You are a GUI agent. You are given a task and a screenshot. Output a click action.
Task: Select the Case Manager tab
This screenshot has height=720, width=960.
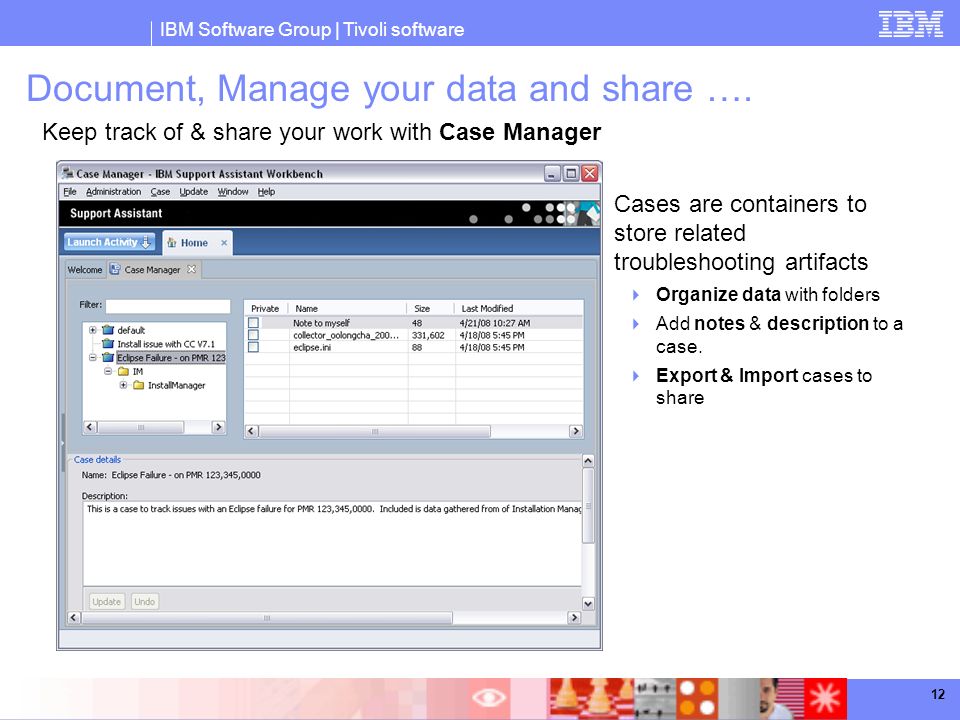click(x=152, y=269)
